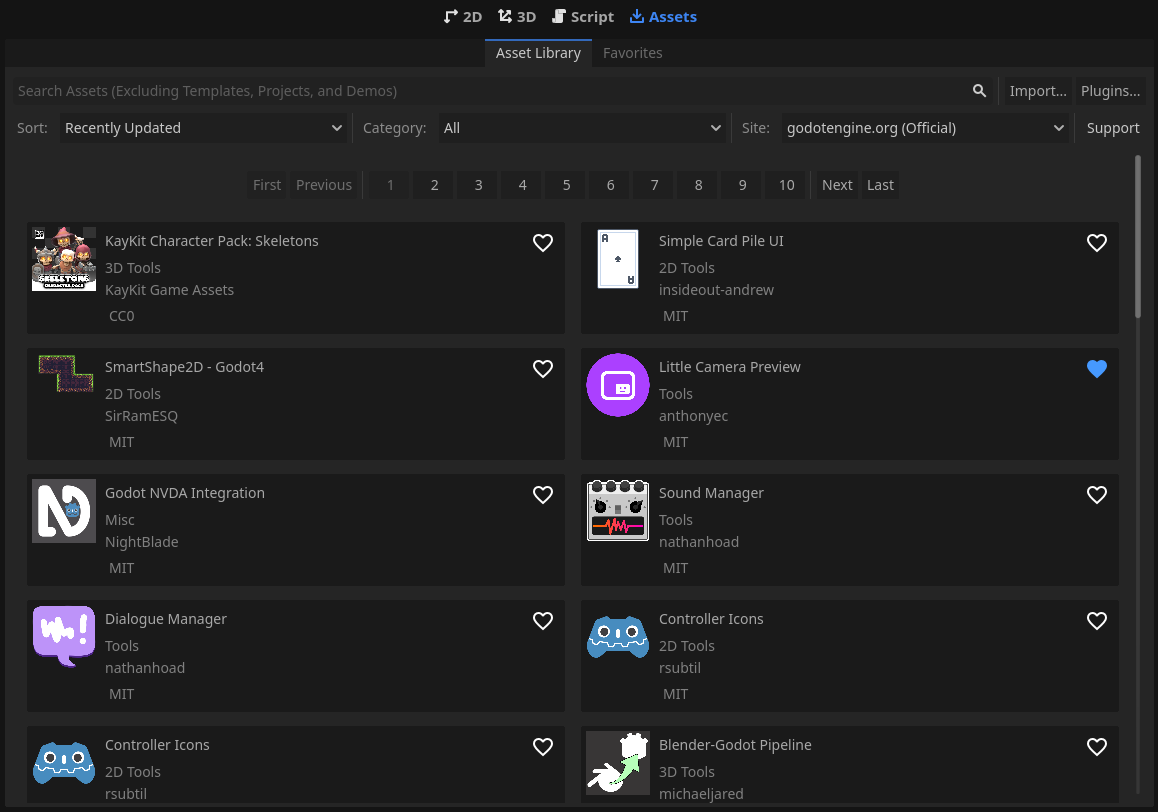Click the Dialogue Manager speech bubble icon
Viewport: 1158px width, 812px height.
[x=64, y=636]
